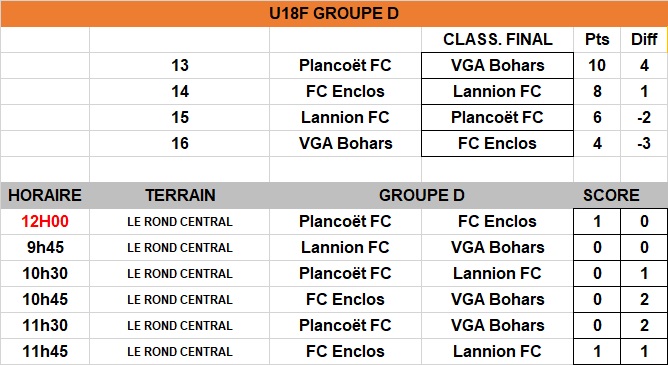Select the Pts column header cell
The height and width of the screenshot is (365, 668).
pos(597,40)
